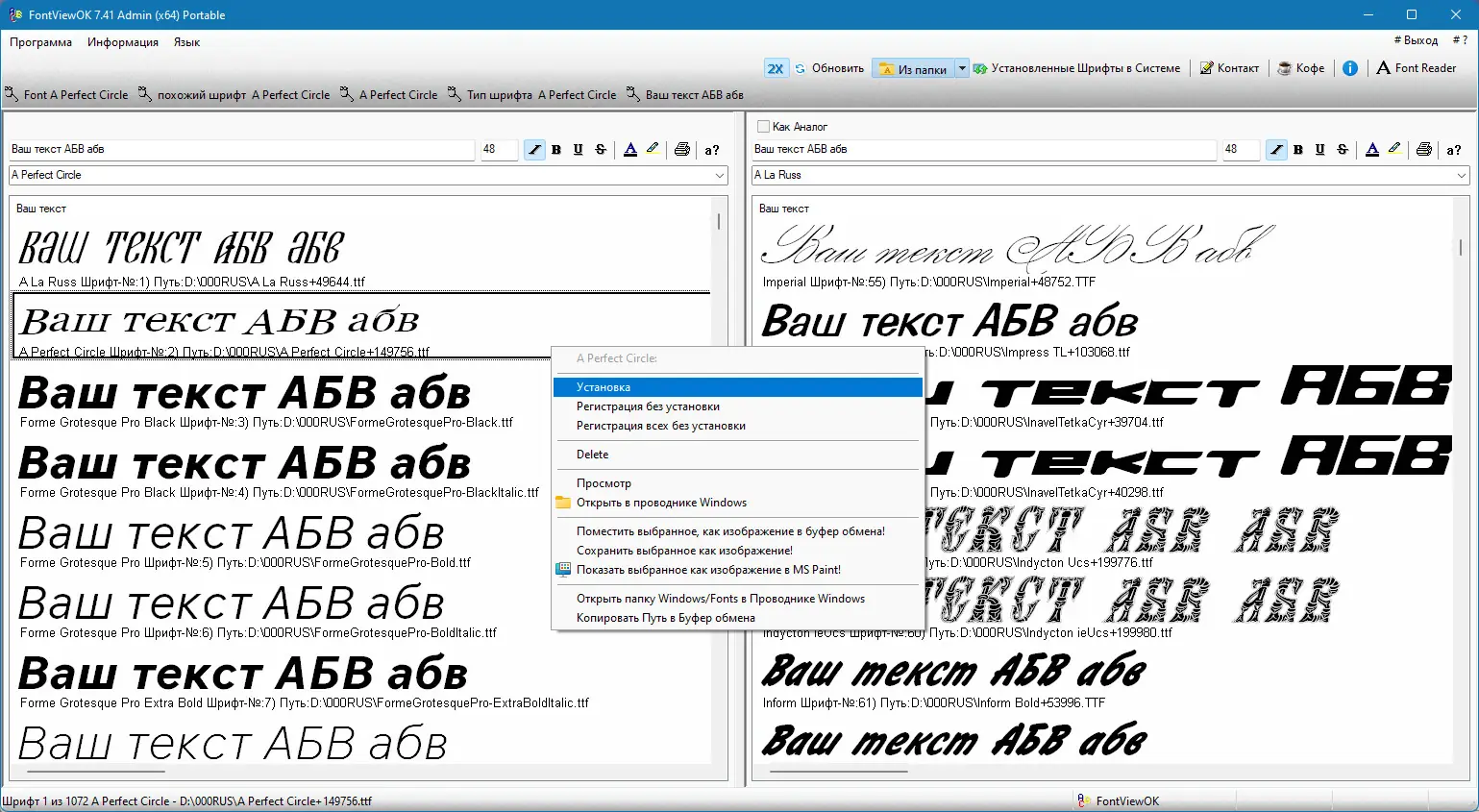Enable the Как Аналог checkbox
The height and width of the screenshot is (812, 1479).
click(x=763, y=127)
